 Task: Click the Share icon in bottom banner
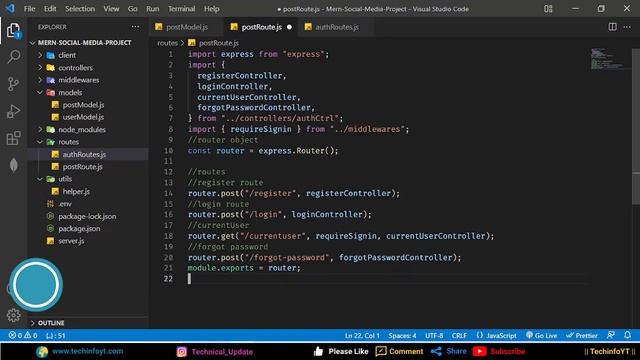[436, 351]
